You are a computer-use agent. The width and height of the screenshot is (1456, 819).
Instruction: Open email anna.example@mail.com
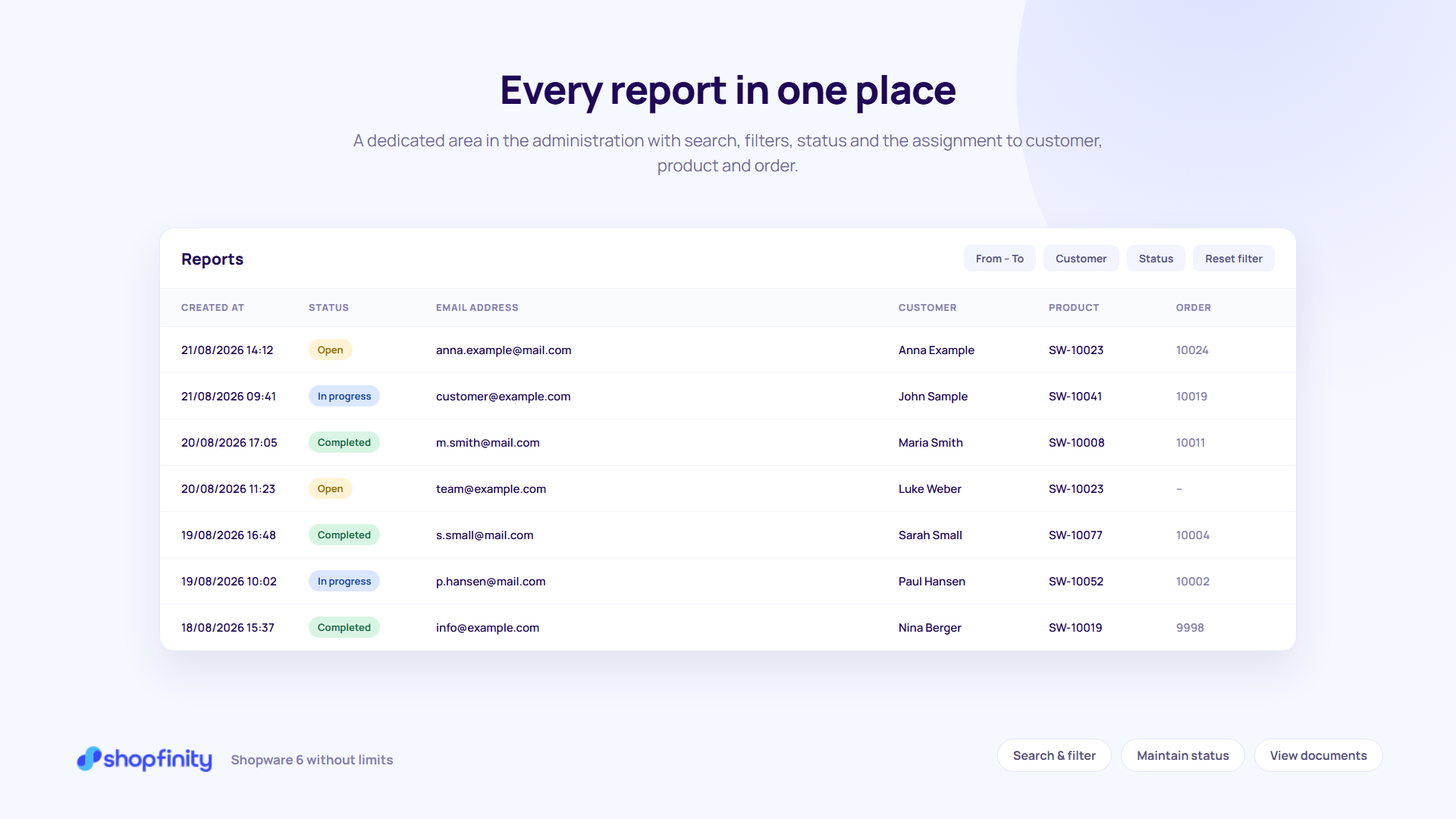tap(504, 350)
